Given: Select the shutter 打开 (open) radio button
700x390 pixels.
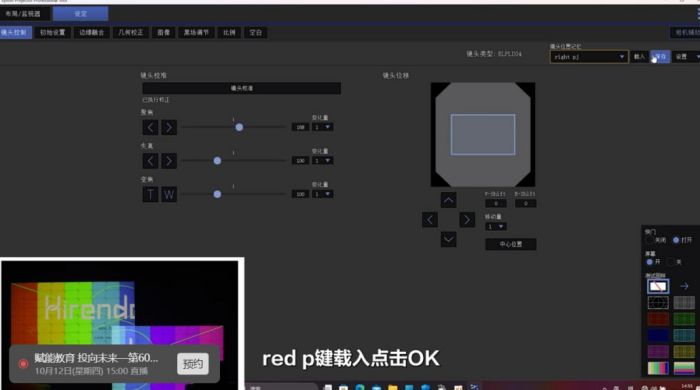Looking at the screenshot, I should click(x=676, y=240).
